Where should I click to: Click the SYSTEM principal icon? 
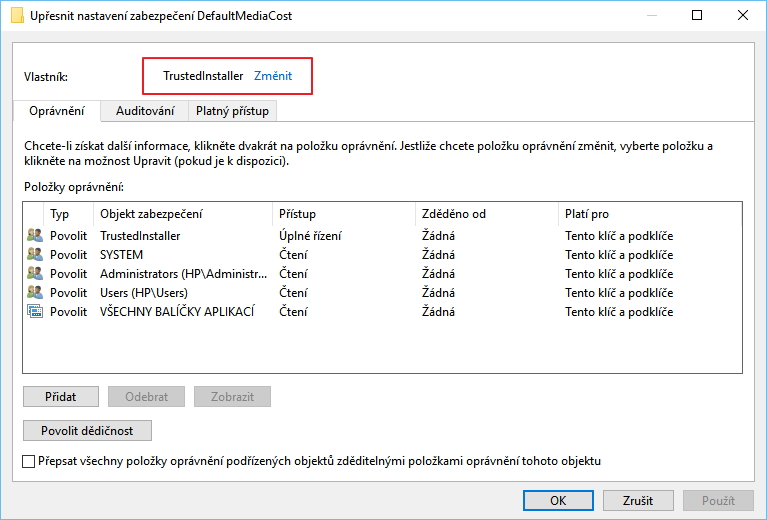click(35, 255)
